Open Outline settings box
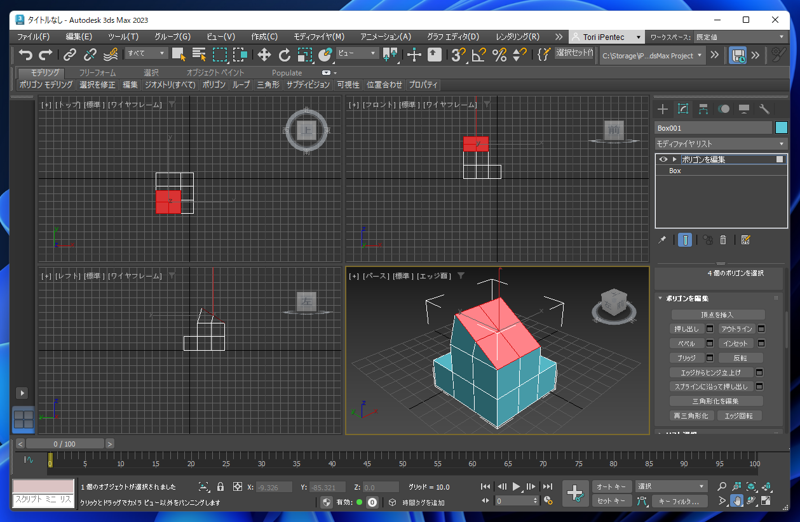The image size is (800, 522). coord(761,329)
